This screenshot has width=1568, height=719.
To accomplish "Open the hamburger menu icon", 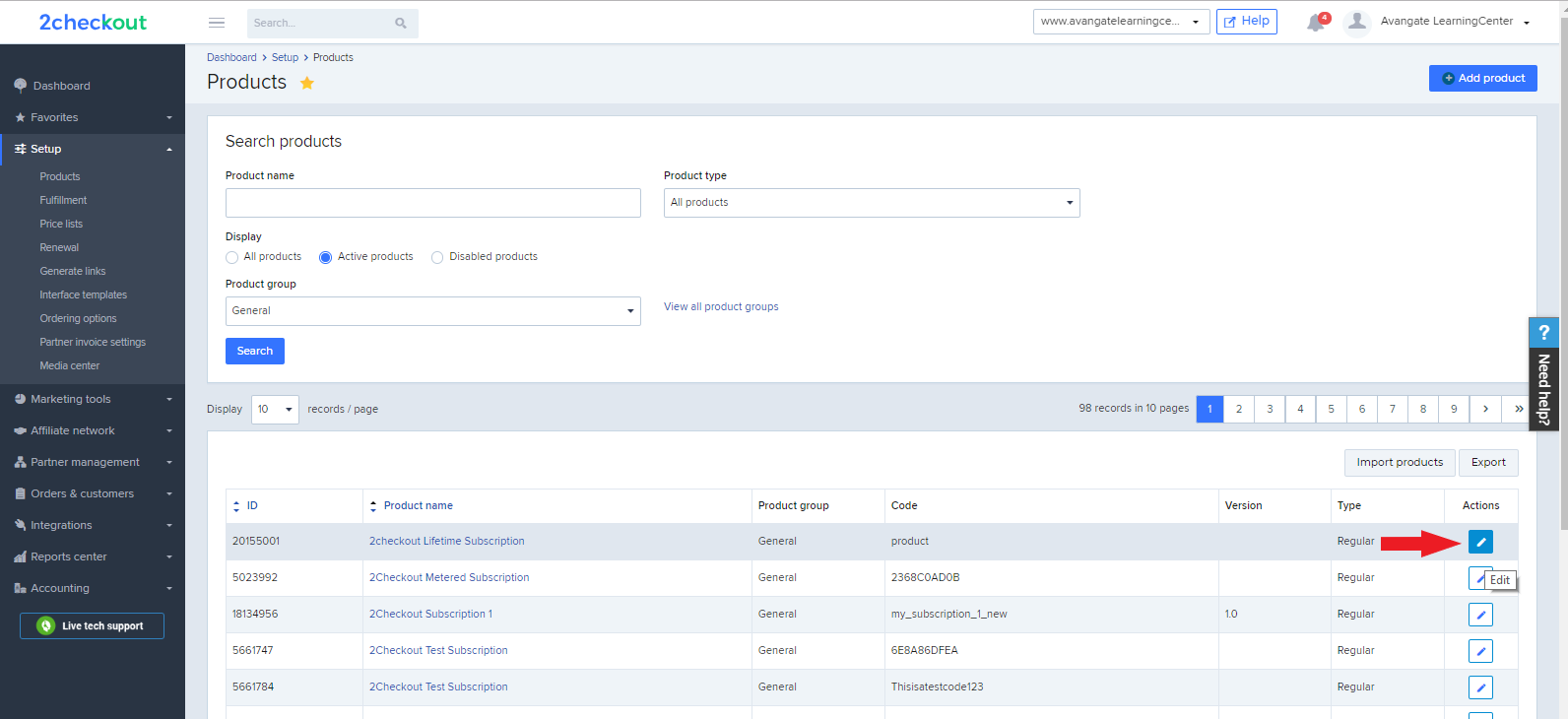I will click(217, 23).
